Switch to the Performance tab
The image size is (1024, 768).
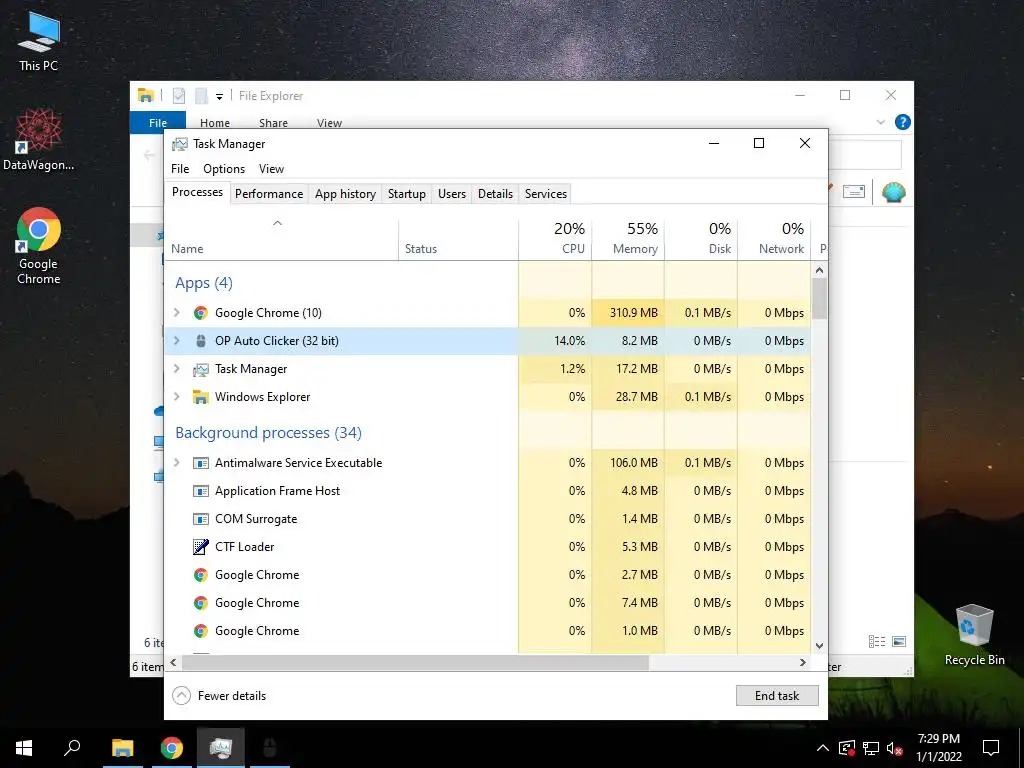coord(269,194)
